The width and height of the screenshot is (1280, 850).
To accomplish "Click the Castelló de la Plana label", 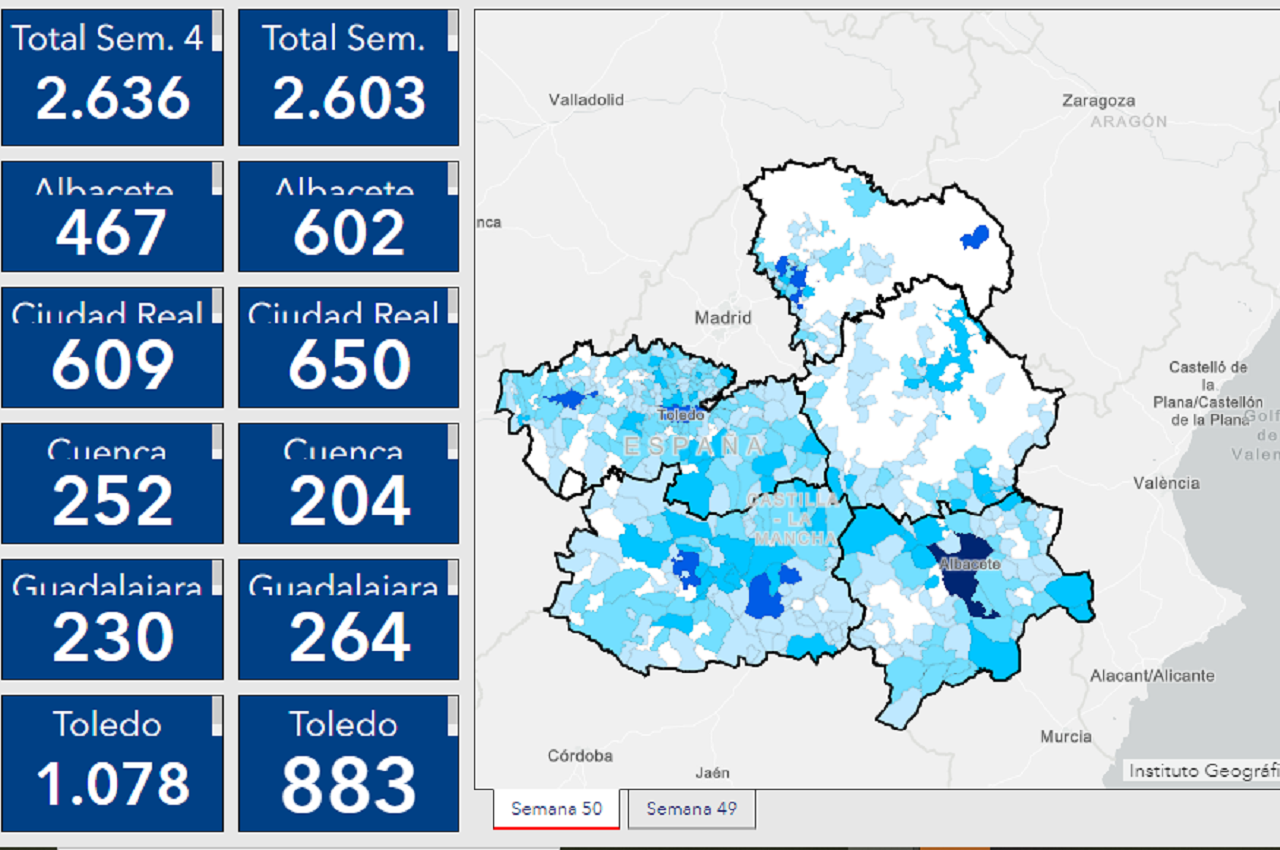I will [1208, 394].
